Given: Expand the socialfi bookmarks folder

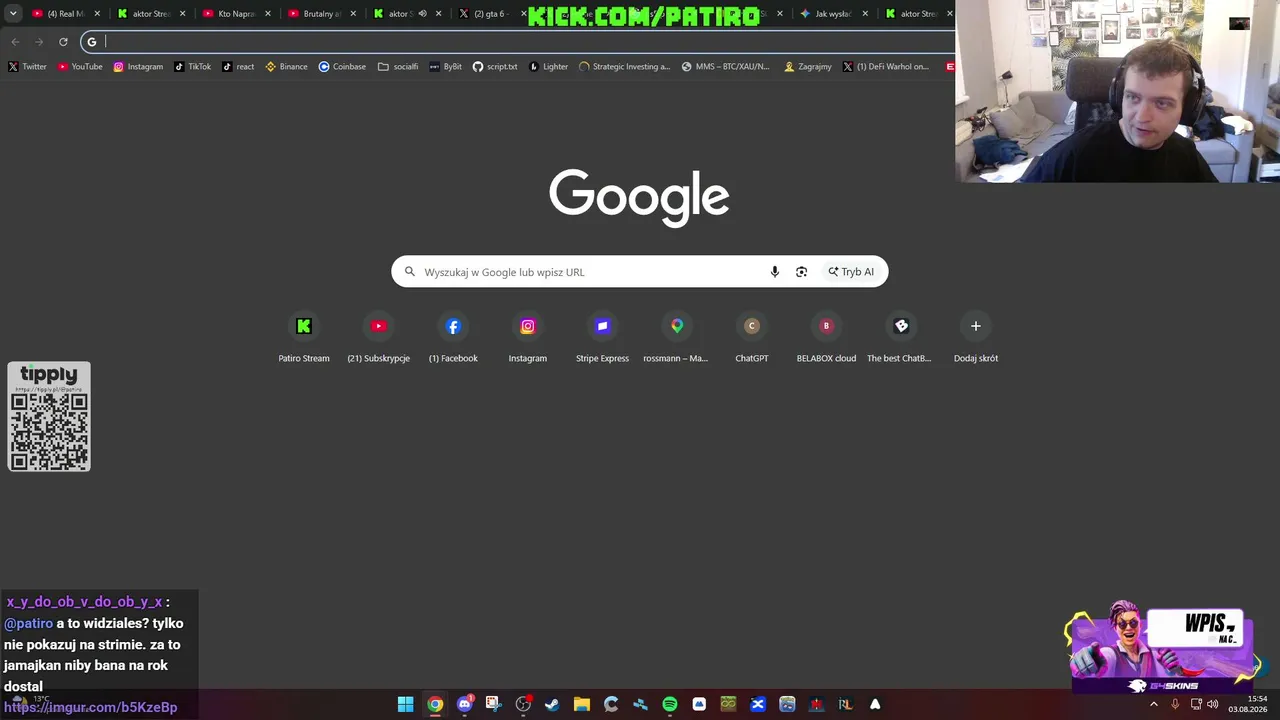Looking at the screenshot, I should click(398, 67).
